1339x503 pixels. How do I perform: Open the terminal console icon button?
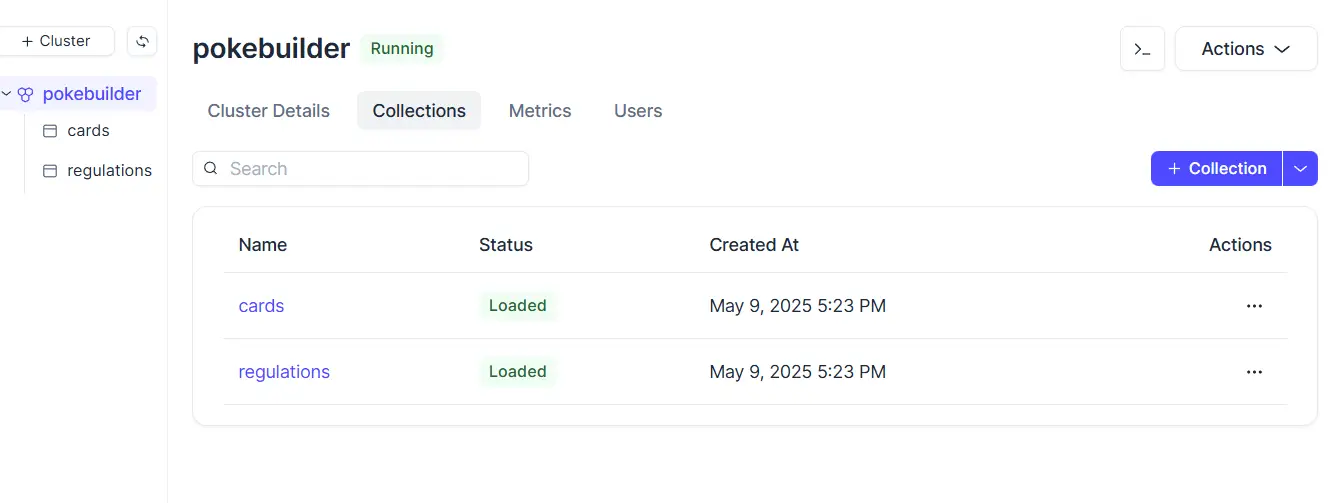point(1142,49)
